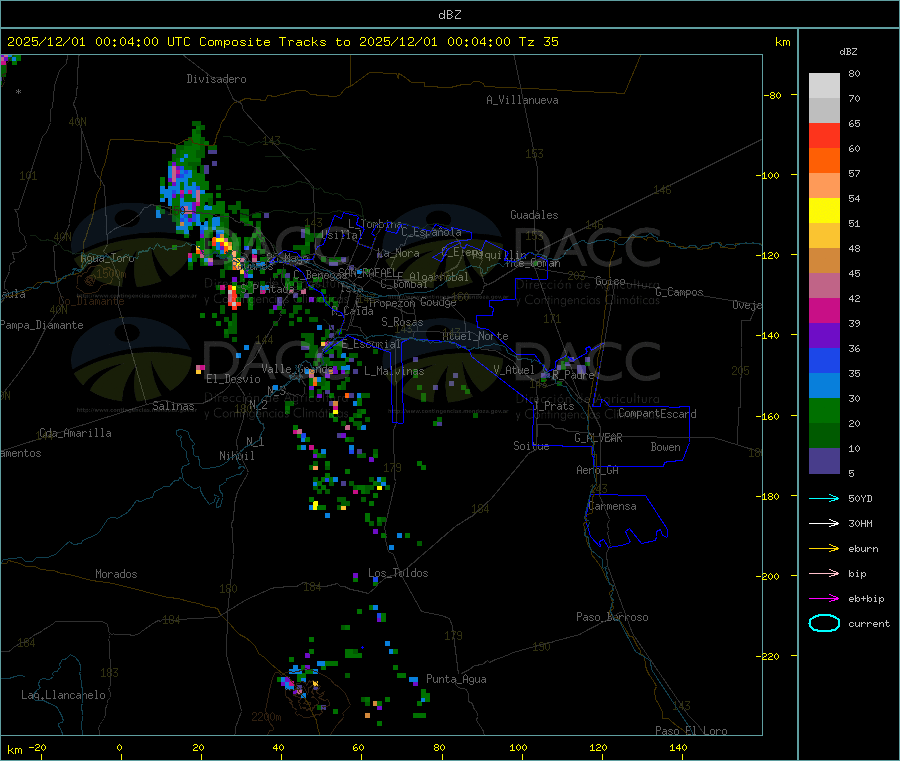
Task: Click the Los_Toldos map label
Action: 398,573
